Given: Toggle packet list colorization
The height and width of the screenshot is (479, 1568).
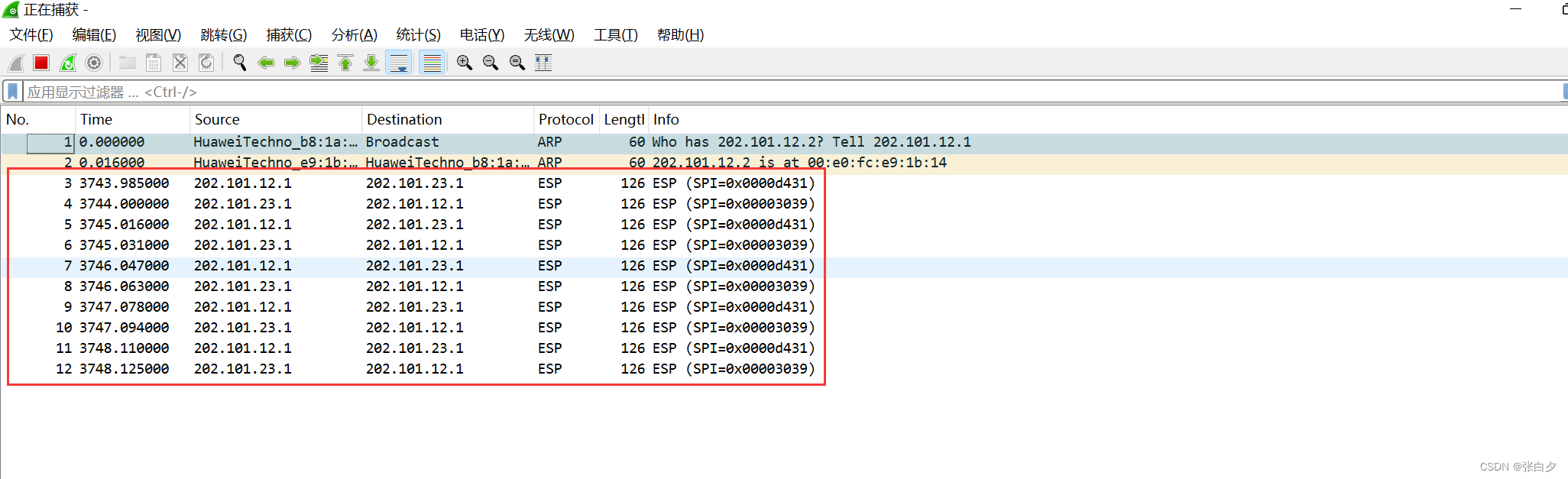Looking at the screenshot, I should (x=432, y=63).
